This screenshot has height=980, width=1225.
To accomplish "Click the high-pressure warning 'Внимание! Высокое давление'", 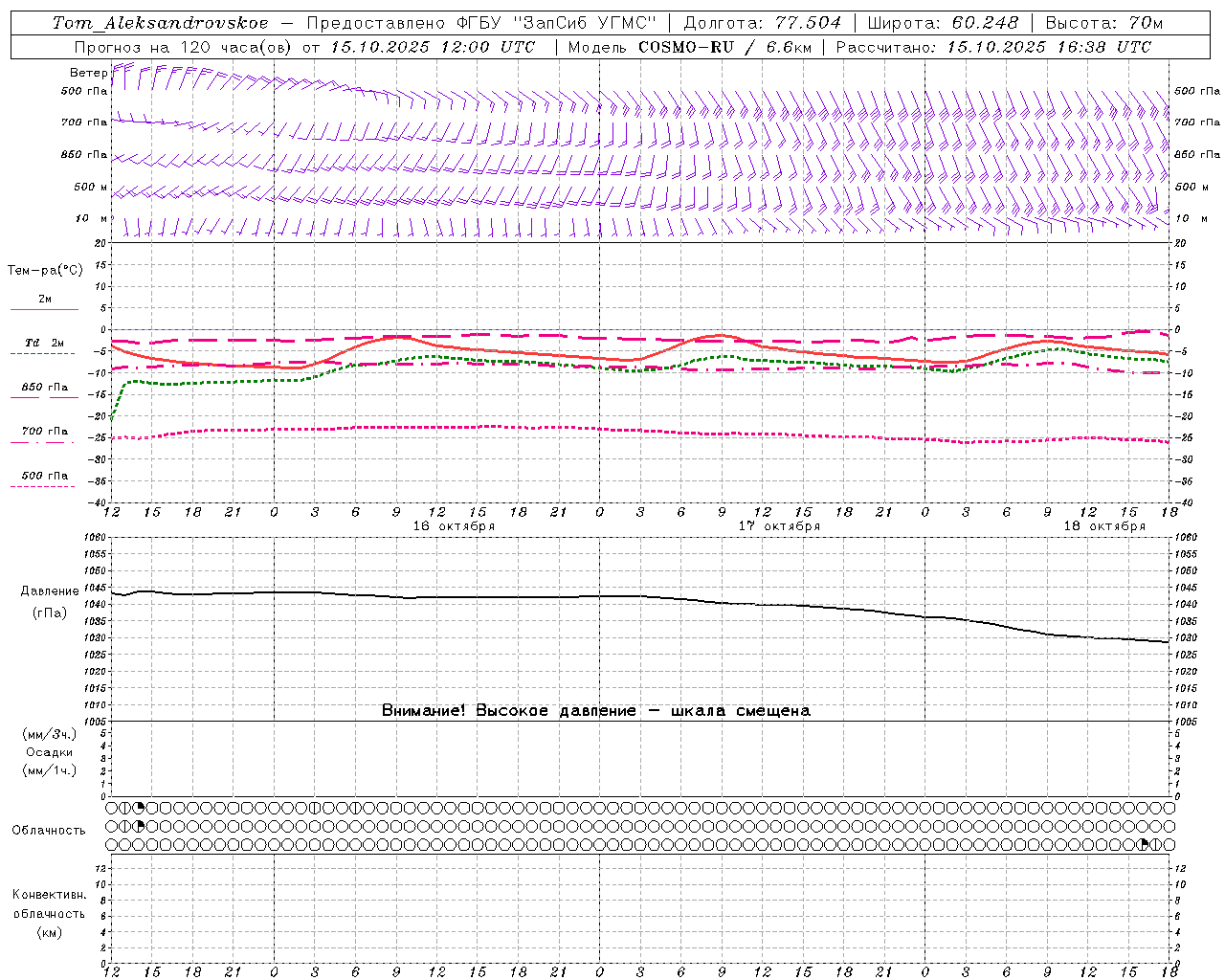I will click(508, 711).
